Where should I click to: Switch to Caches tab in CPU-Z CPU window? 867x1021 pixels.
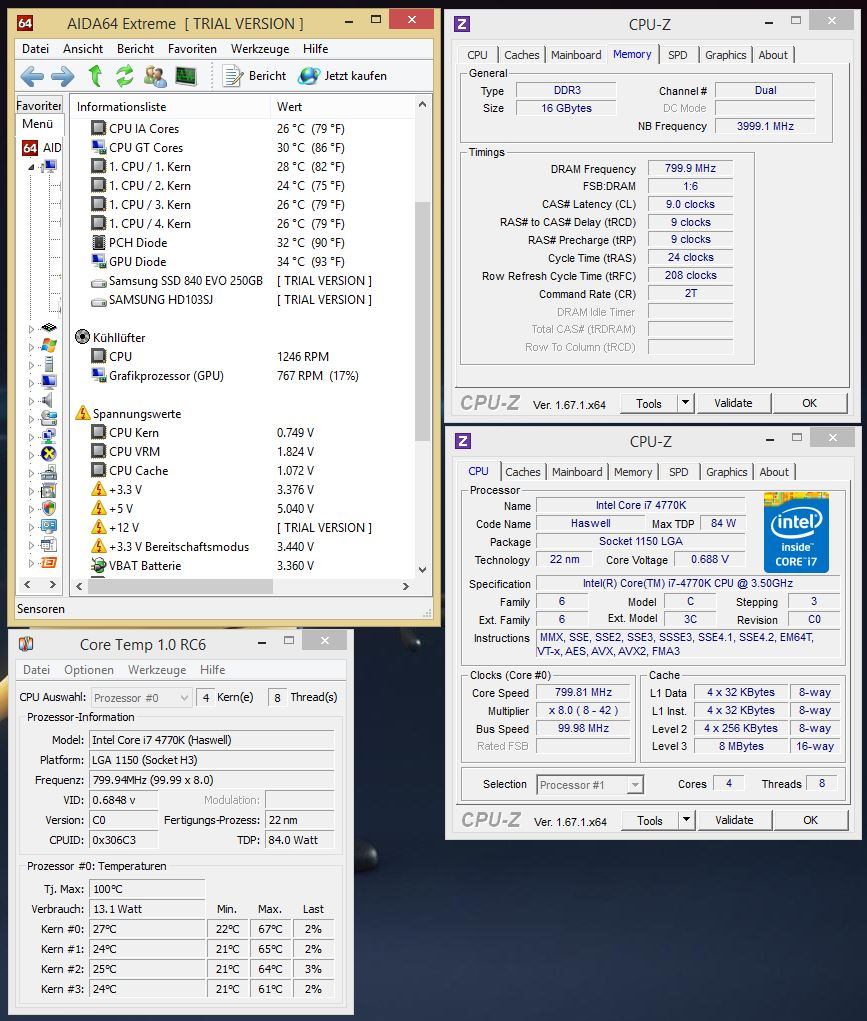click(522, 472)
